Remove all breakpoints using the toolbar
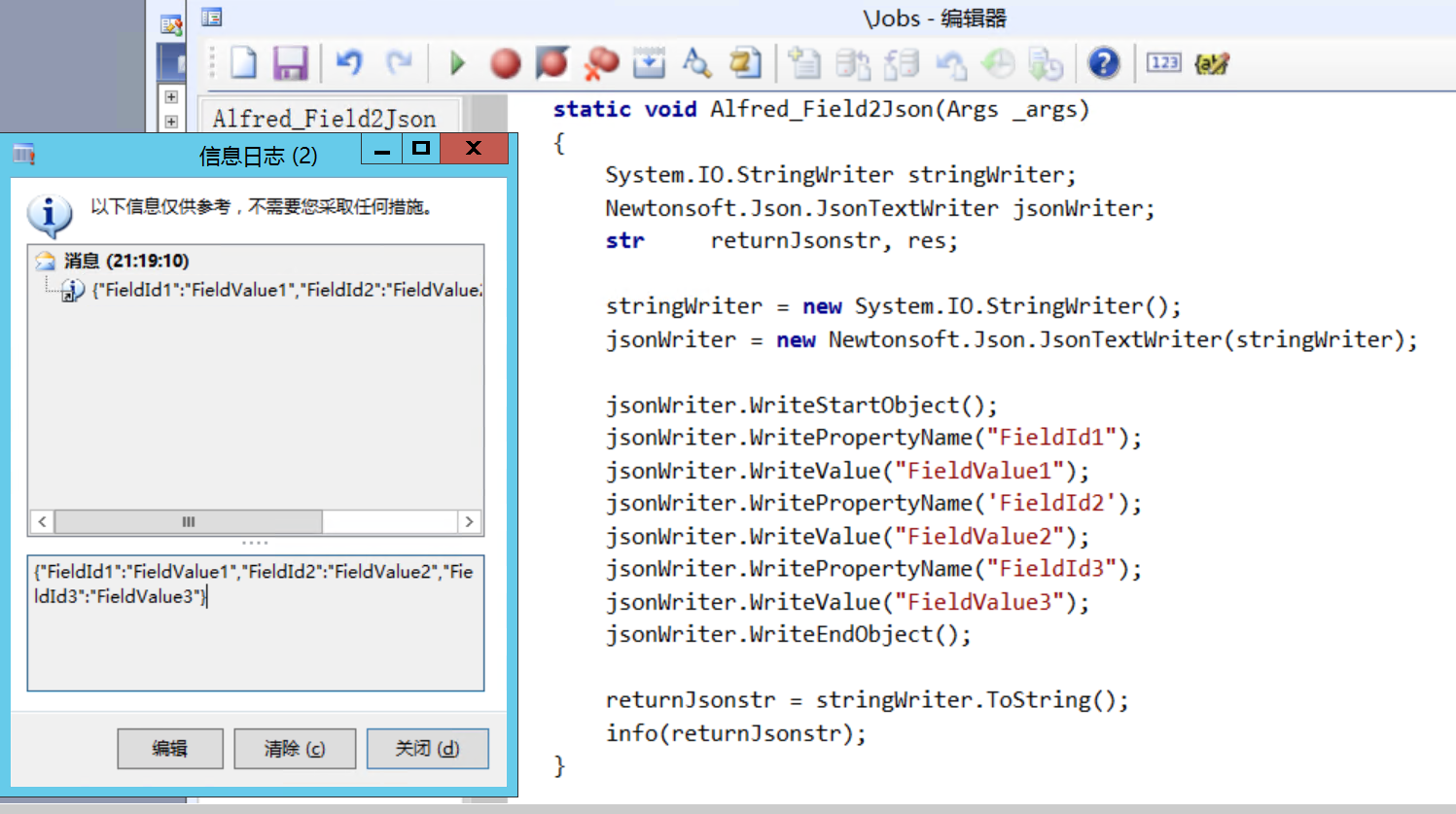Image resolution: width=1456 pixels, height=814 pixels. tap(600, 62)
